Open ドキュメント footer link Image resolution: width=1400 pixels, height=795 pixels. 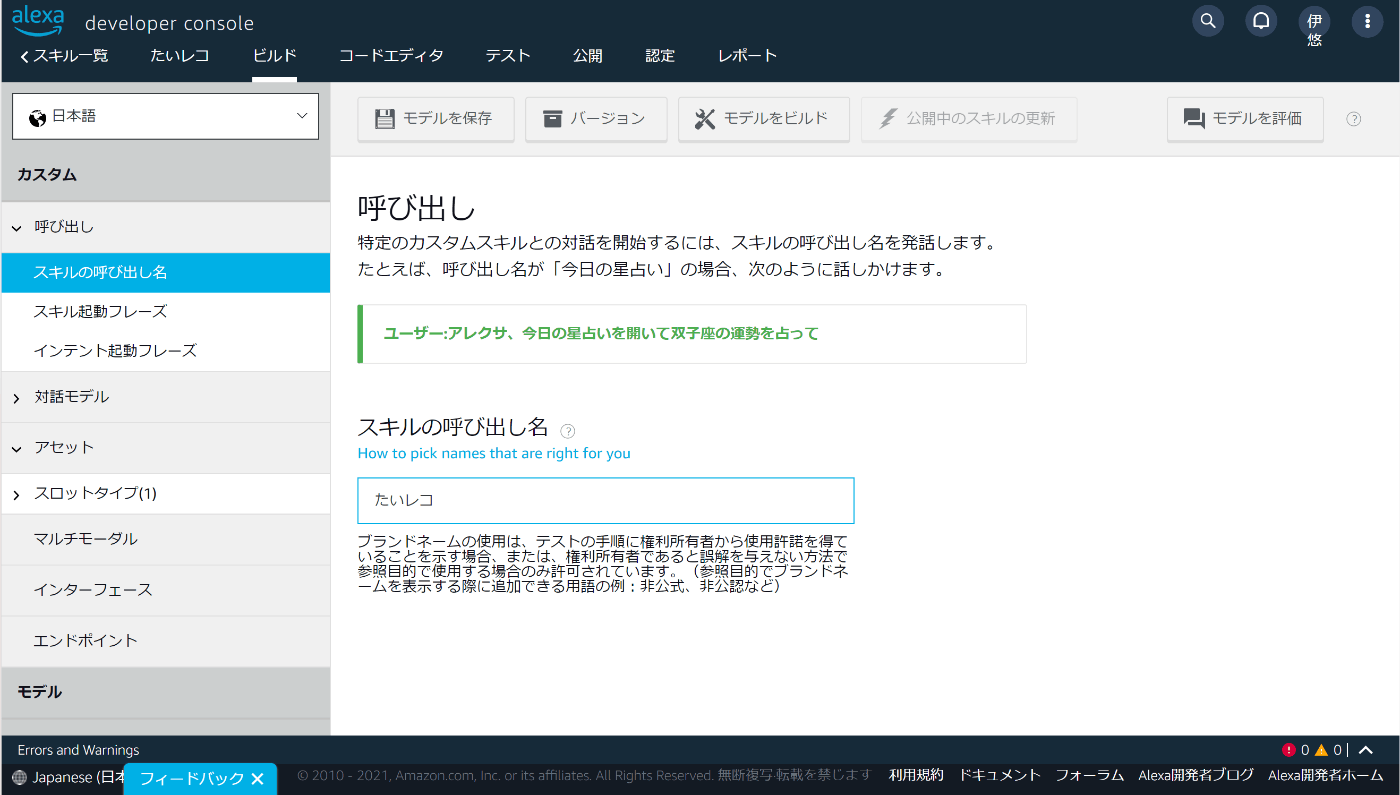click(999, 775)
